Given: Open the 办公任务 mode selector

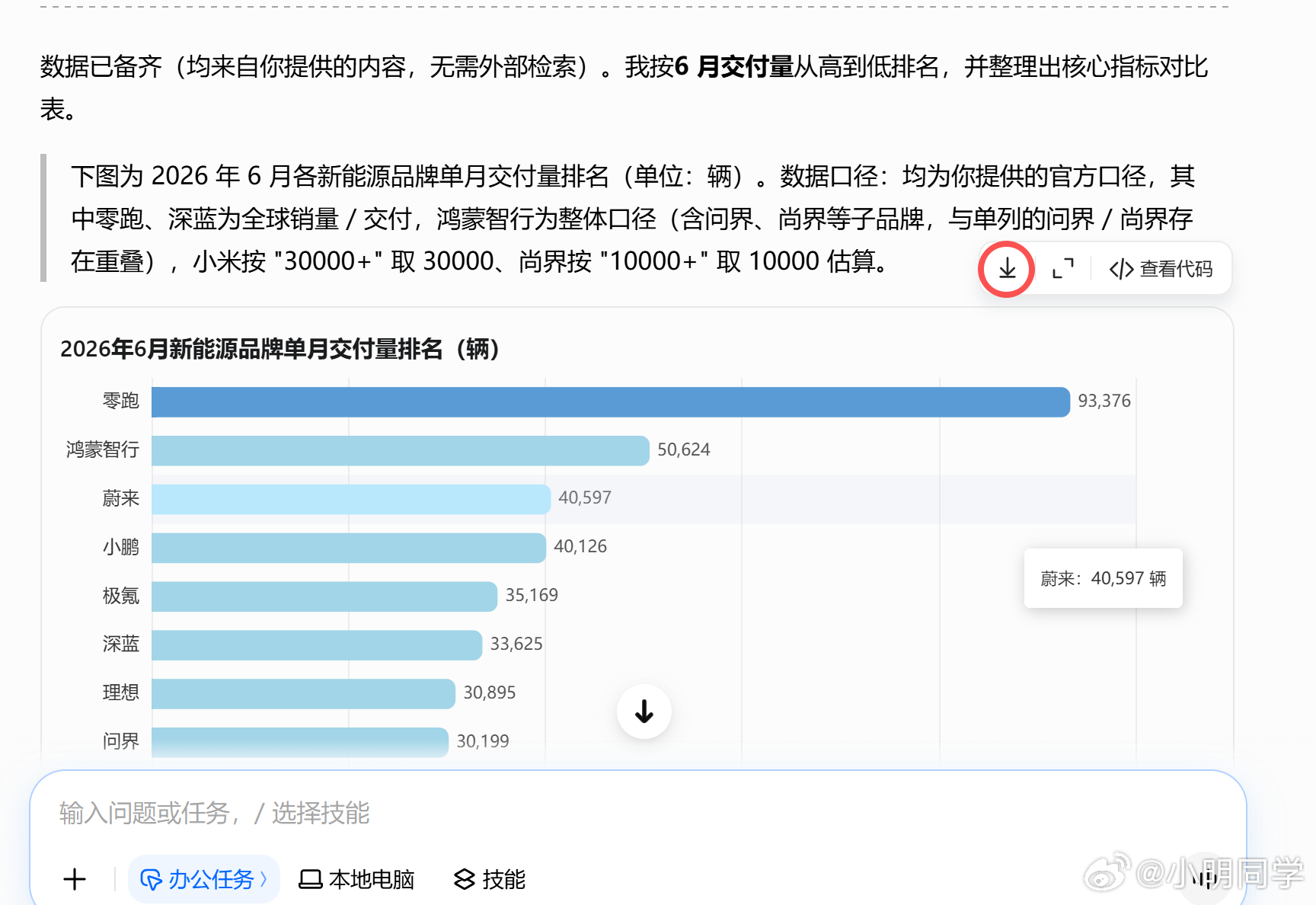Looking at the screenshot, I should tap(203, 879).
